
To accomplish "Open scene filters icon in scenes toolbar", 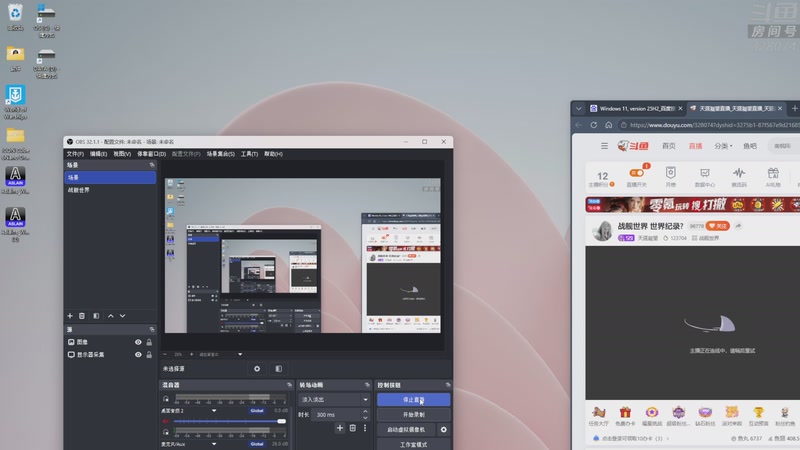I will pyautogui.click(x=96, y=316).
